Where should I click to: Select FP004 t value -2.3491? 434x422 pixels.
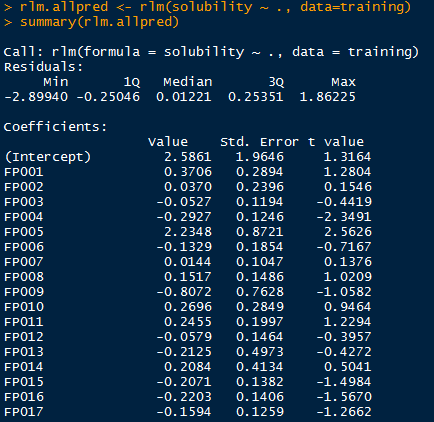click(x=344, y=217)
